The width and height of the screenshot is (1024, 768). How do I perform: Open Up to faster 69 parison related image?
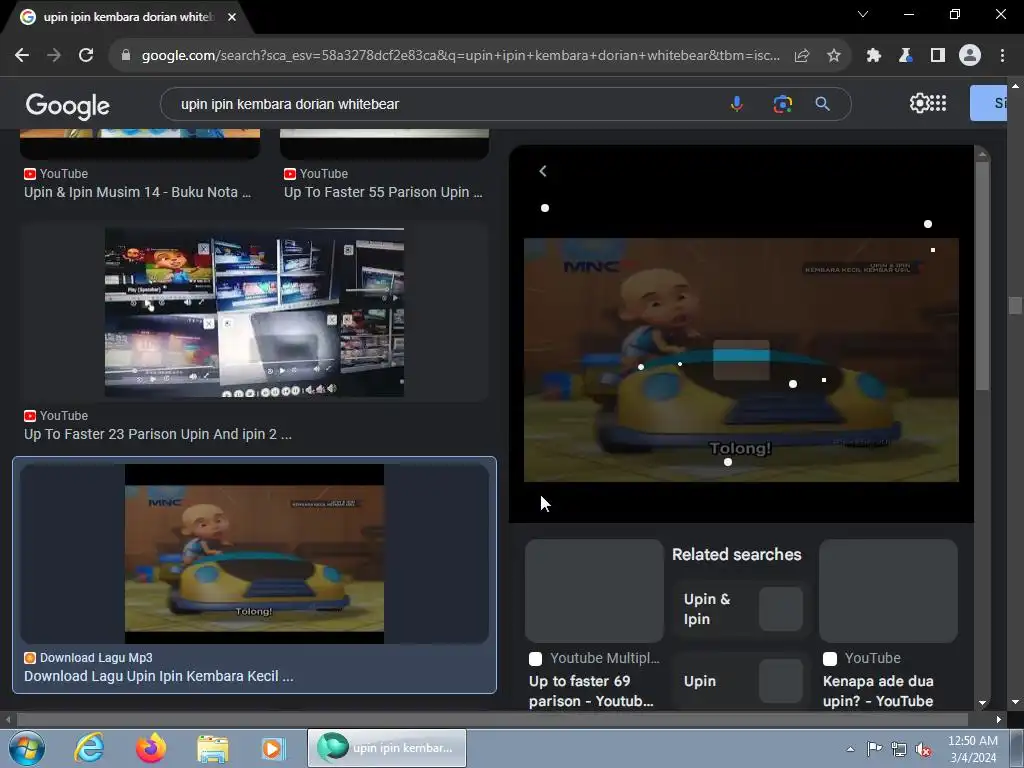594,590
